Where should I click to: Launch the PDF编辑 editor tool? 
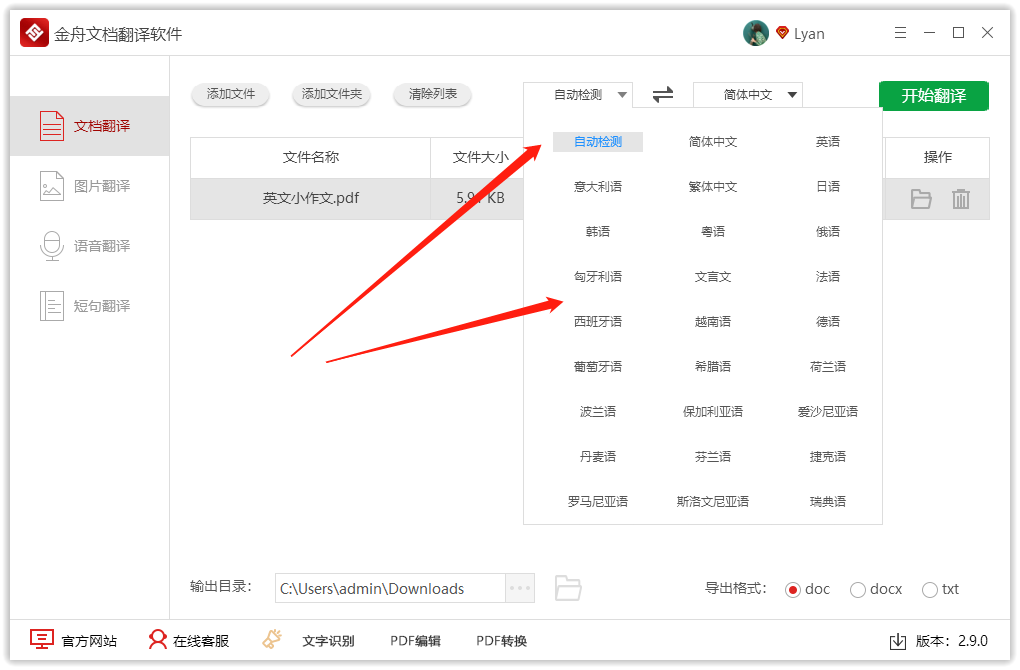pyautogui.click(x=415, y=640)
